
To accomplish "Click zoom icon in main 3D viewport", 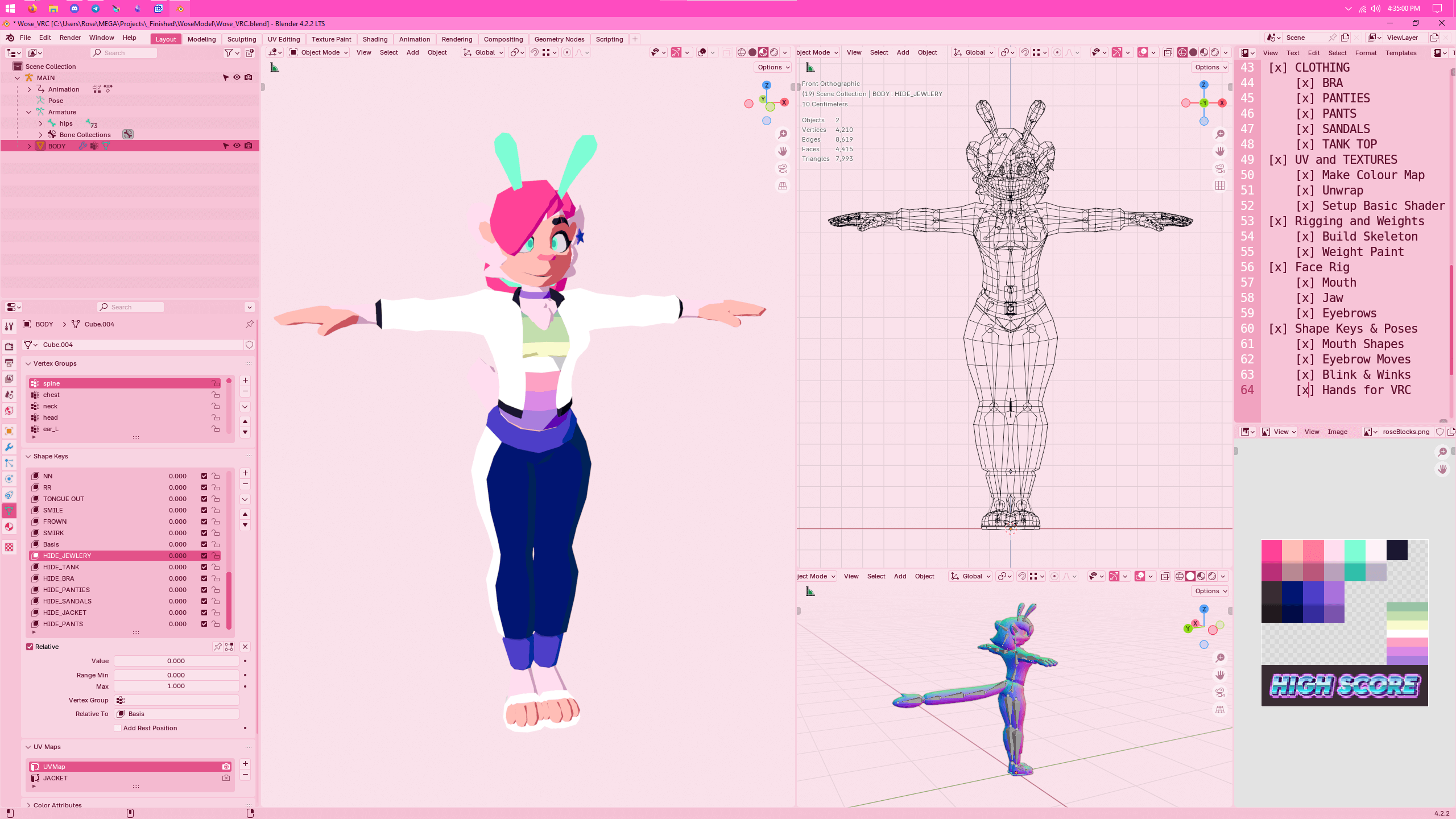I will 783,134.
